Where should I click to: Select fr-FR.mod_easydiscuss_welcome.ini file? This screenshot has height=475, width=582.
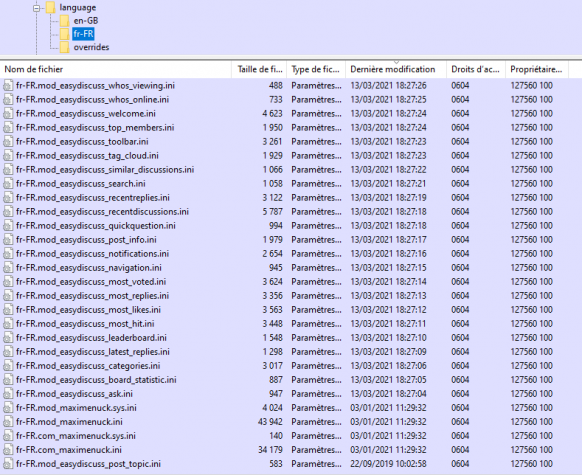point(86,114)
